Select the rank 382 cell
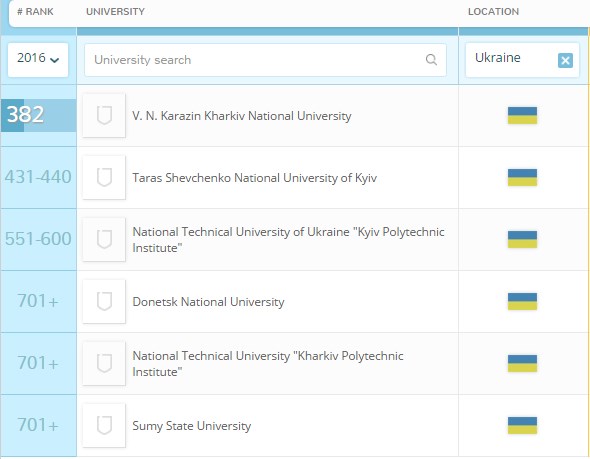This screenshot has height=459, width=590. click(38, 115)
